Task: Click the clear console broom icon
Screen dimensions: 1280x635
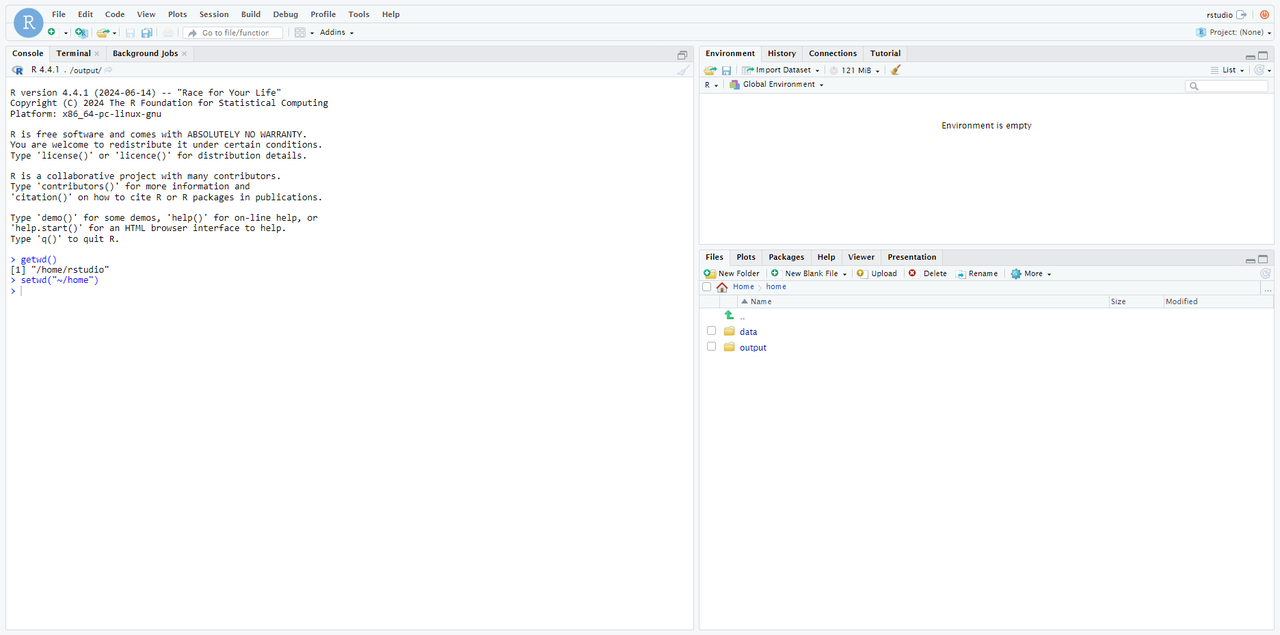Action: (x=683, y=70)
